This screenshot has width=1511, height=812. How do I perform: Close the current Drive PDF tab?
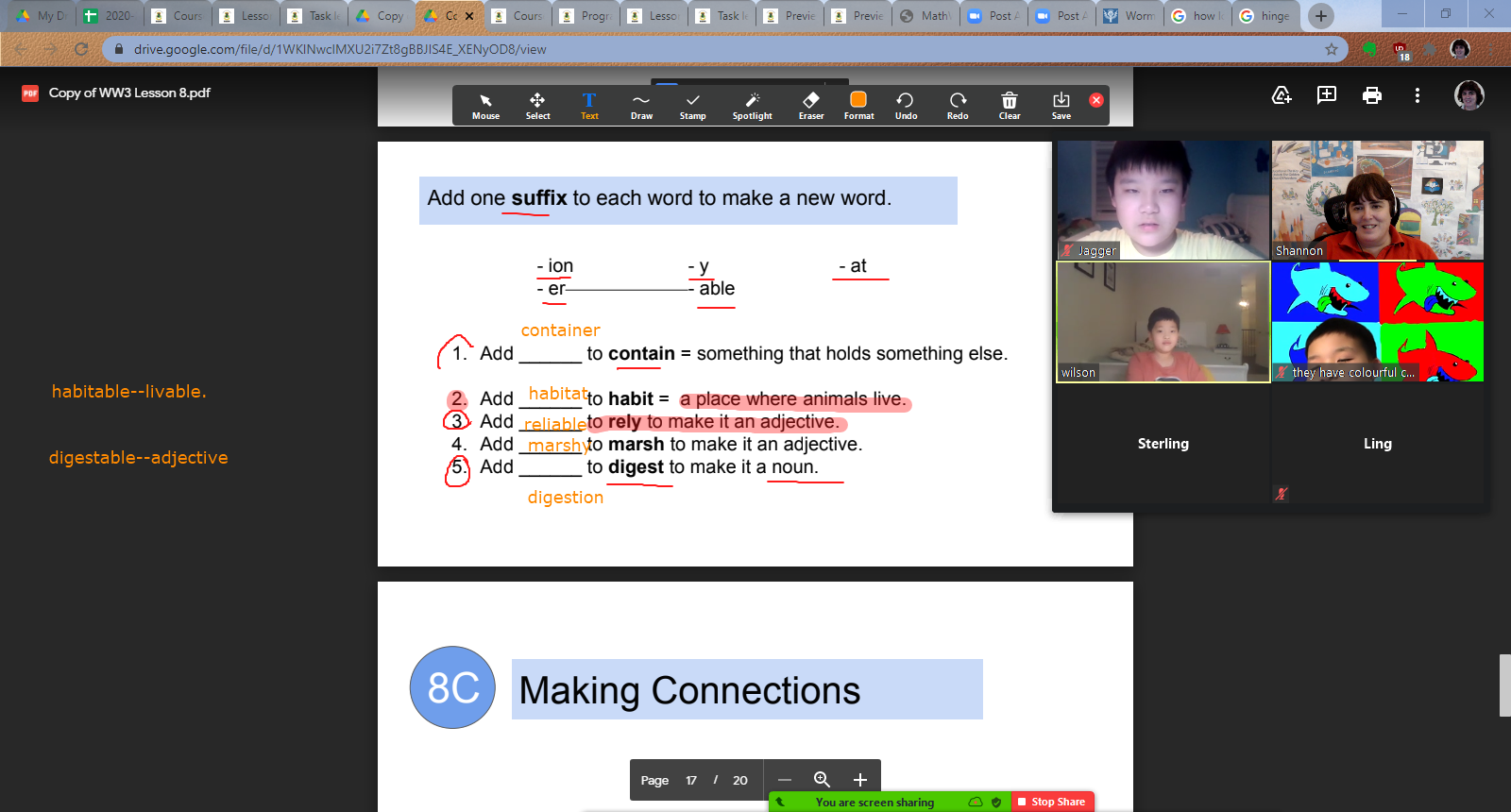(x=469, y=16)
